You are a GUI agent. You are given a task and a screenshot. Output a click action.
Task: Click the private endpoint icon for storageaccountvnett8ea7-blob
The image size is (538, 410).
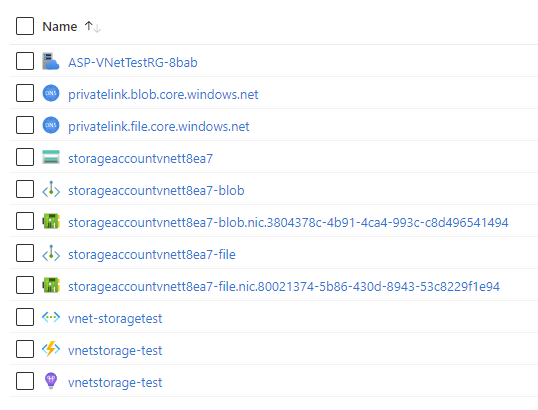(x=51, y=189)
